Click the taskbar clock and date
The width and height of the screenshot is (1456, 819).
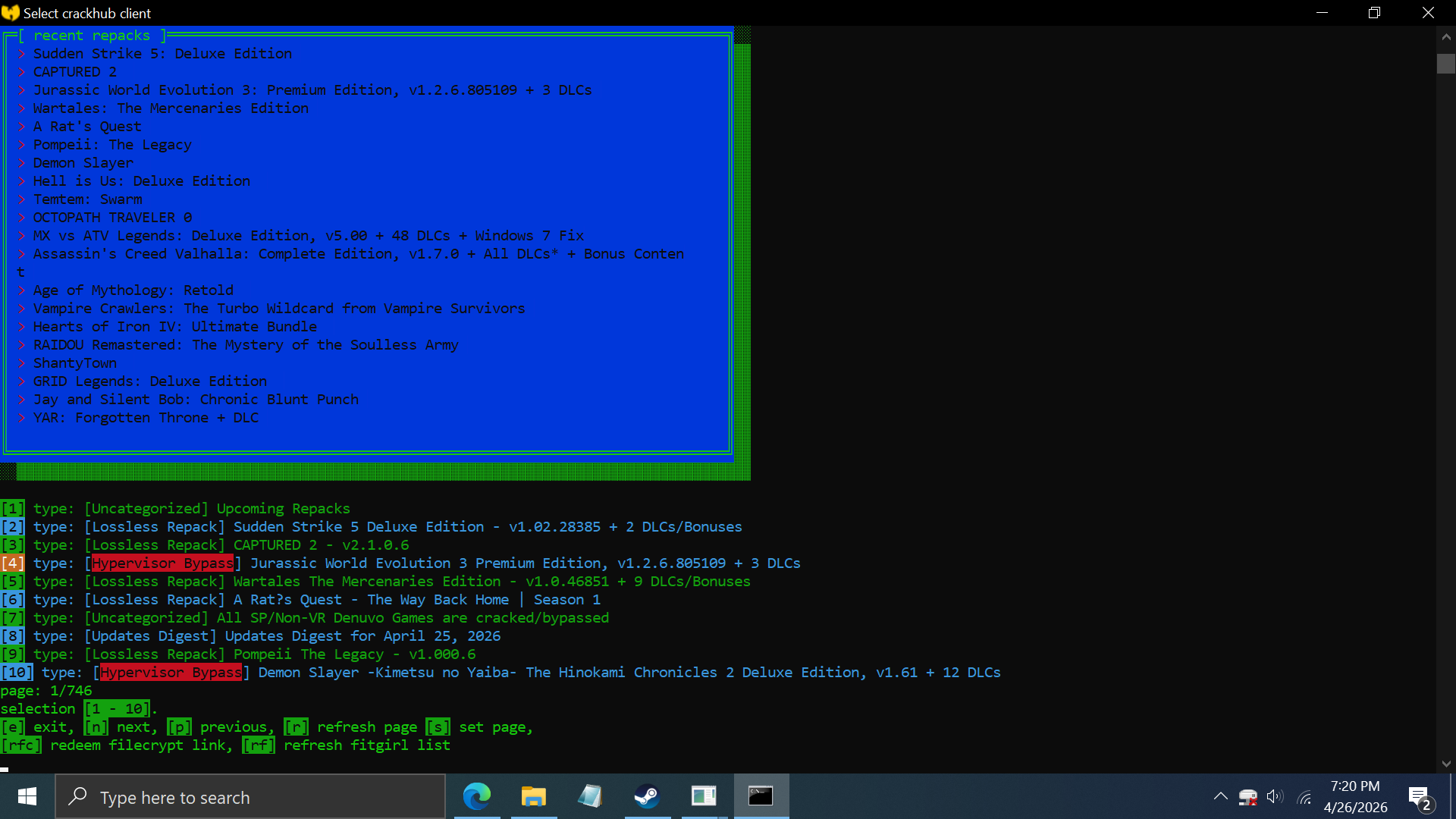tap(1355, 797)
